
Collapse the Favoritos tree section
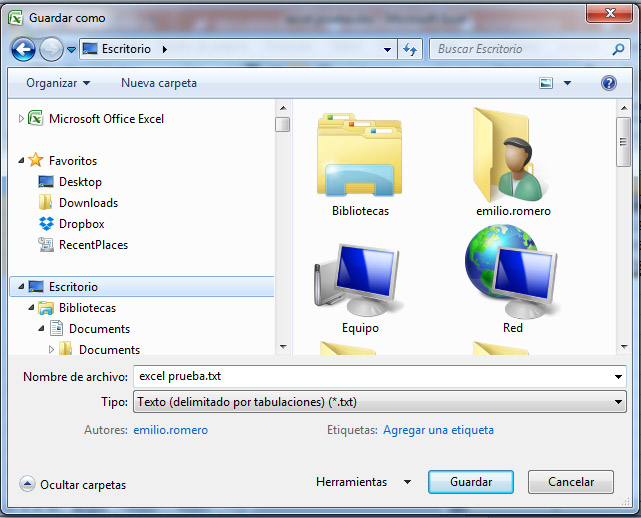coord(21,160)
